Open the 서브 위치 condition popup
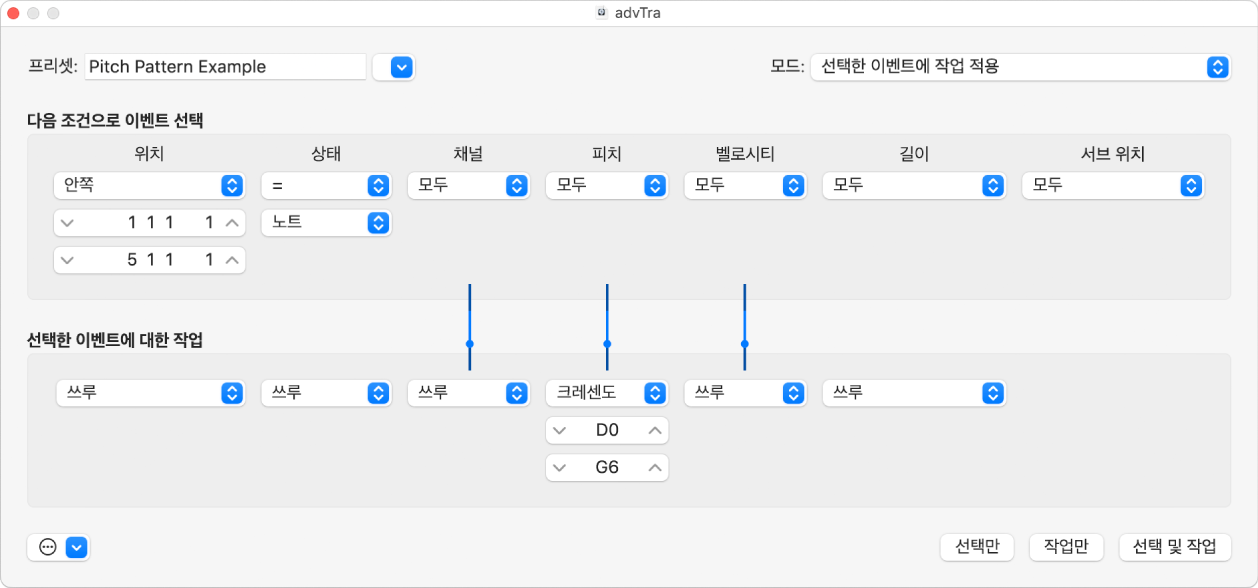 coord(1112,186)
